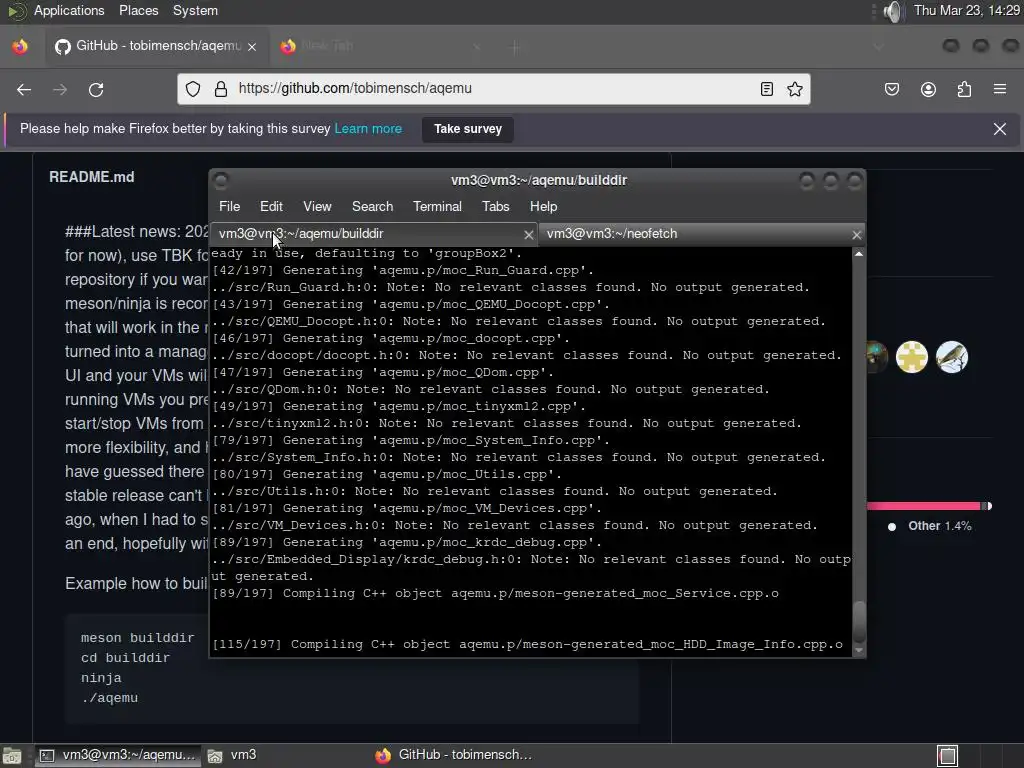Click the './aqemu' code line
This screenshot has width=1024, height=768.
[x=109, y=698]
